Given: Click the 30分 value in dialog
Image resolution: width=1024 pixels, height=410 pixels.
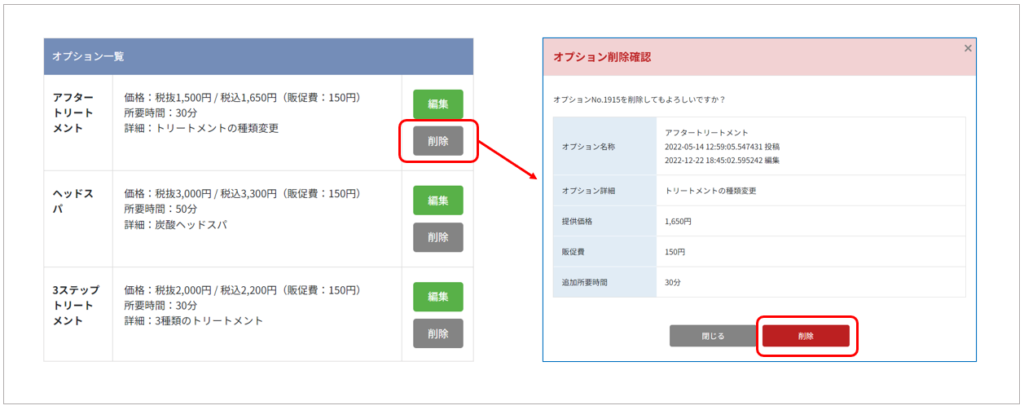Looking at the screenshot, I should (x=673, y=283).
